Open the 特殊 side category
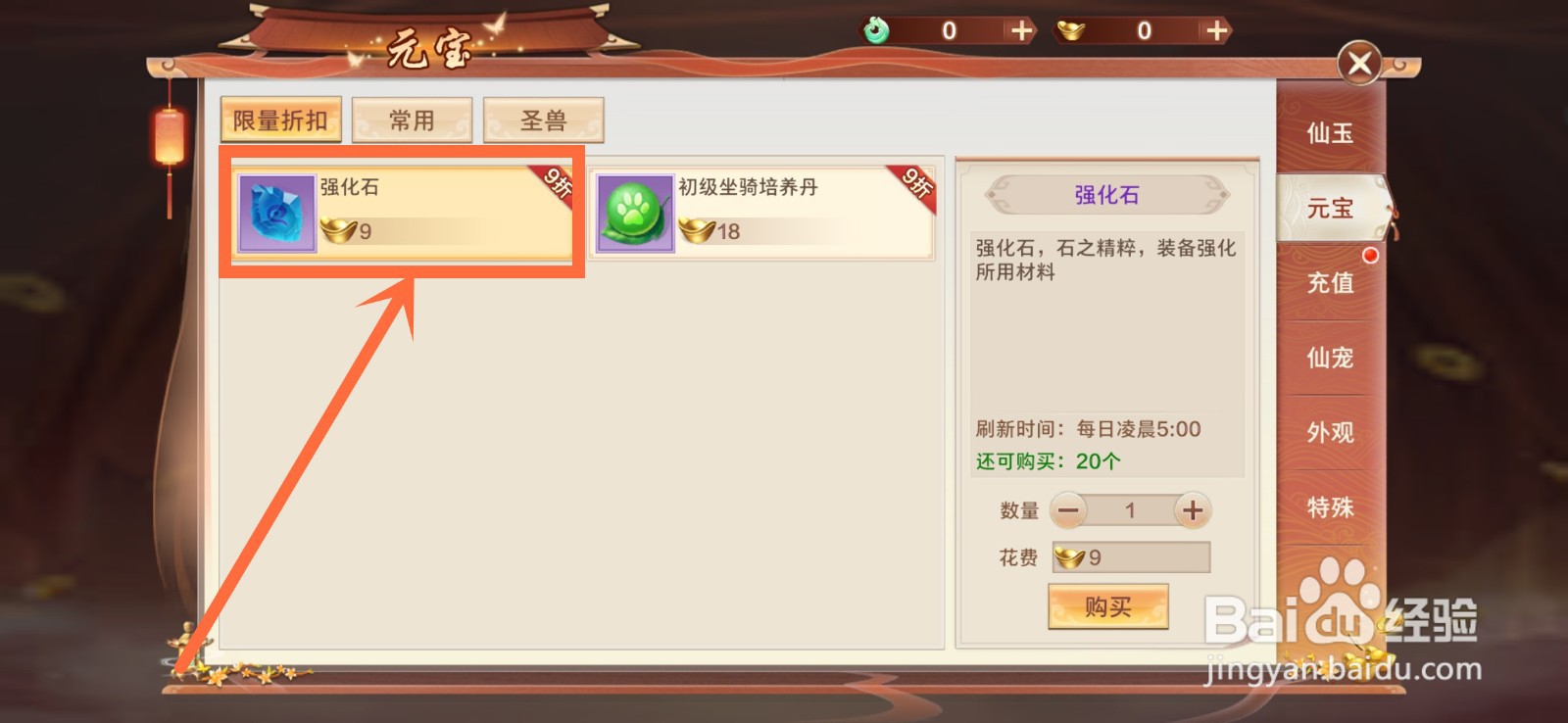 pyautogui.click(x=1330, y=507)
